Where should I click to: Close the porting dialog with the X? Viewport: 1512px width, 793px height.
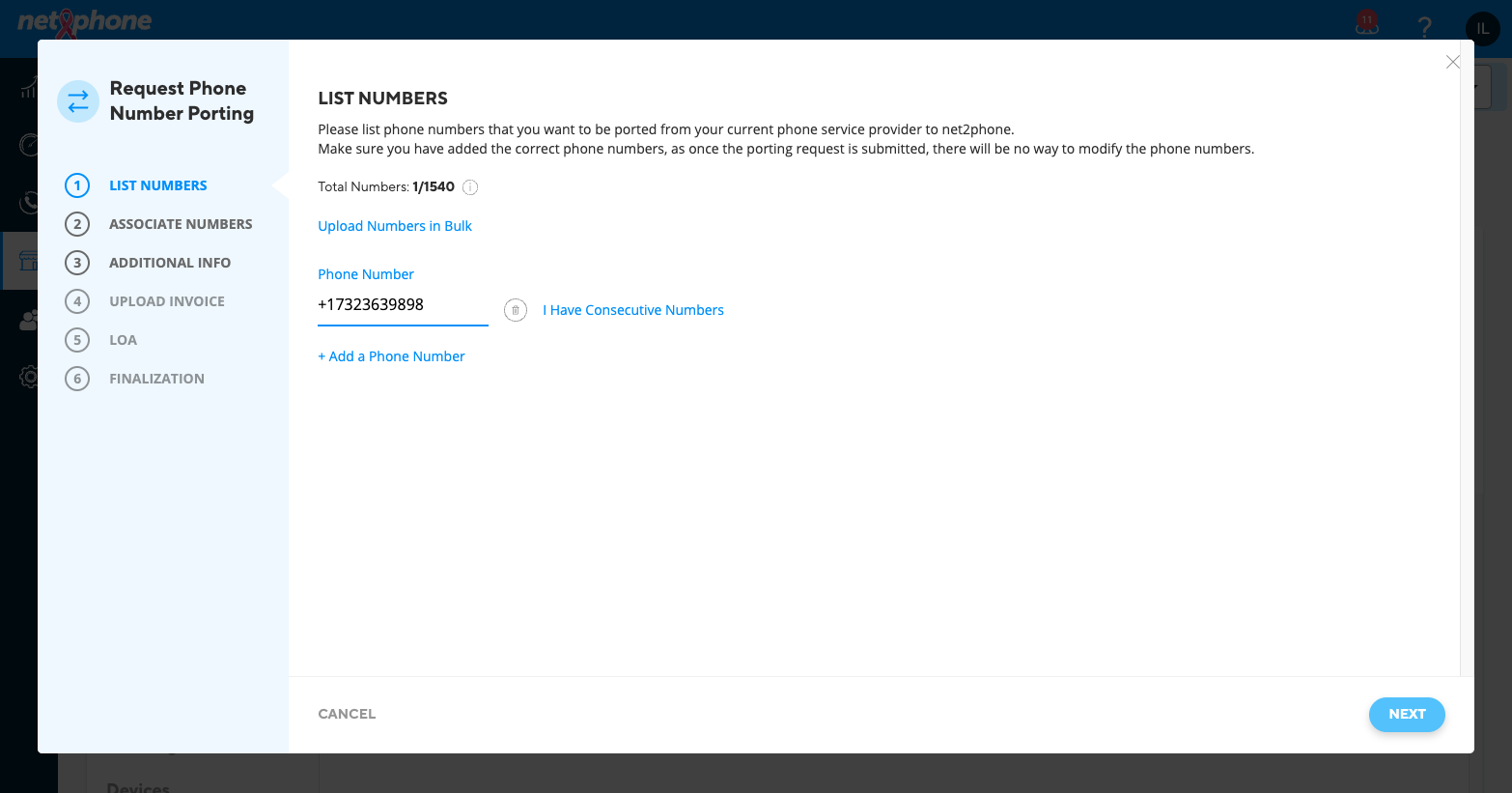coord(1452,62)
